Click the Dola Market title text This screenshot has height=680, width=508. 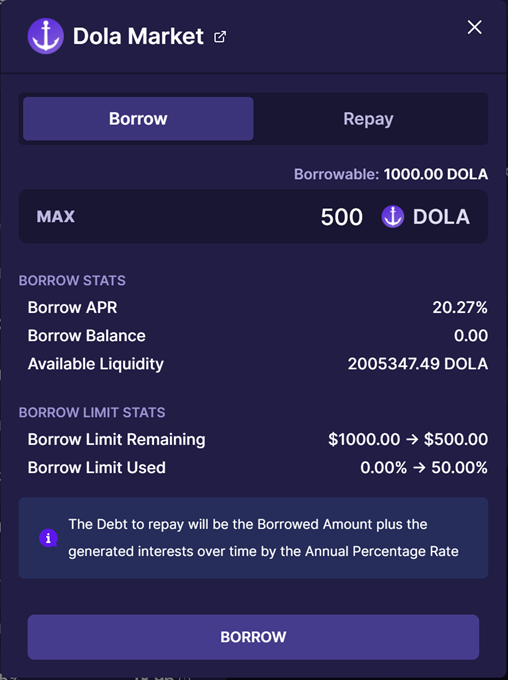[138, 36]
